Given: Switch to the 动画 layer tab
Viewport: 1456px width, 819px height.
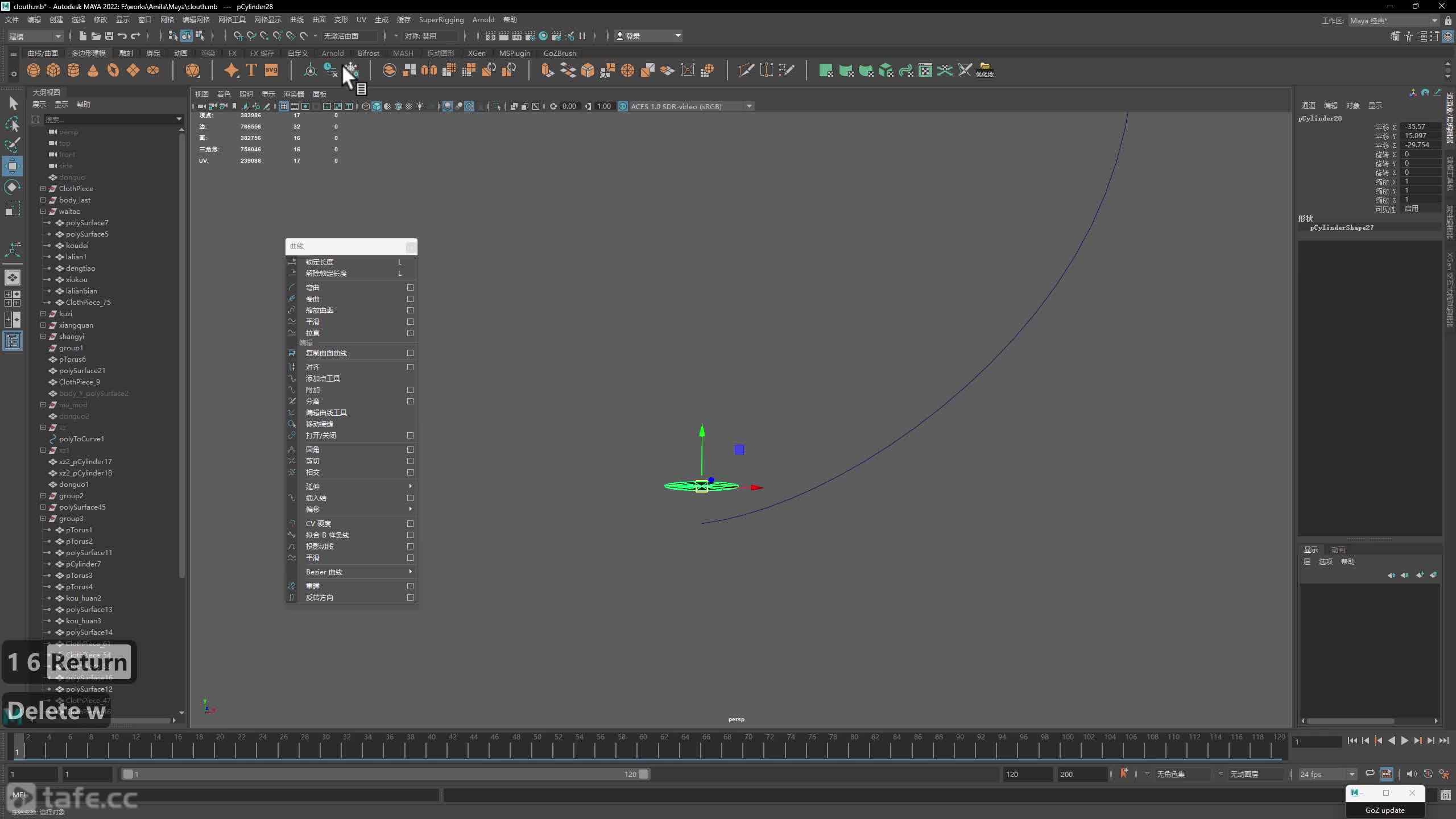Looking at the screenshot, I should pyautogui.click(x=1338, y=549).
